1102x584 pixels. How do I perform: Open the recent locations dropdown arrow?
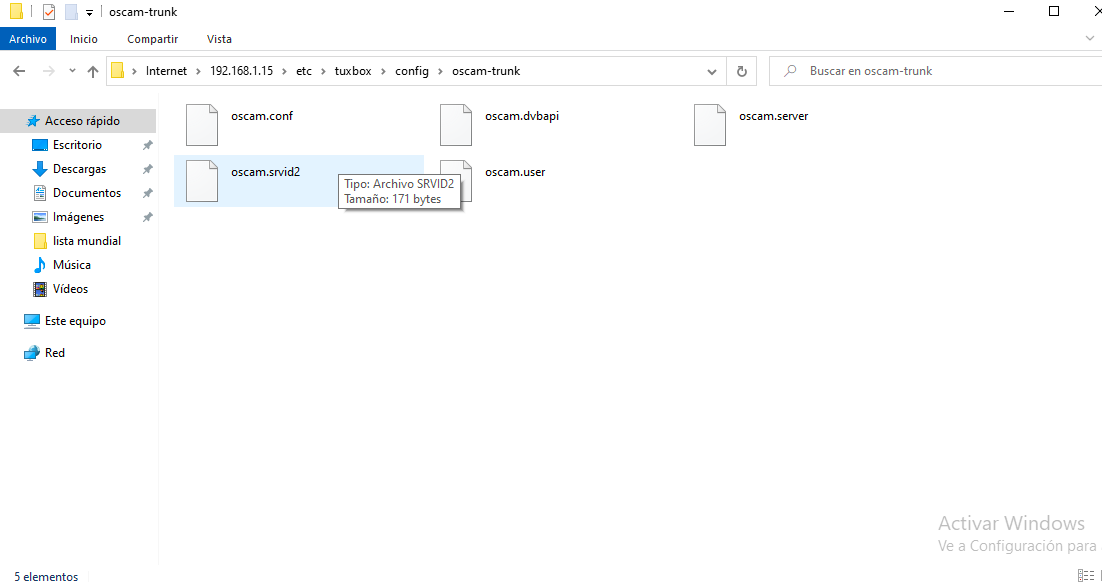72,72
